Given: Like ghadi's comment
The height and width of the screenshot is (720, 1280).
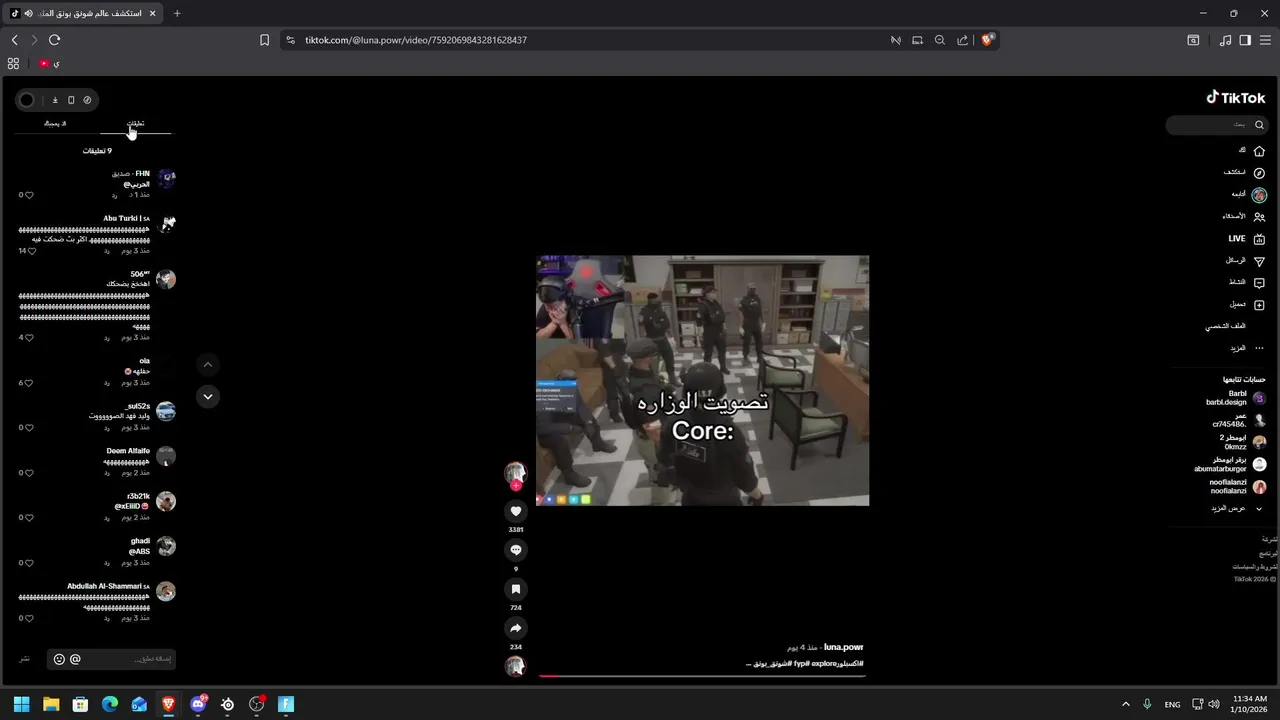Looking at the screenshot, I should coord(30,563).
